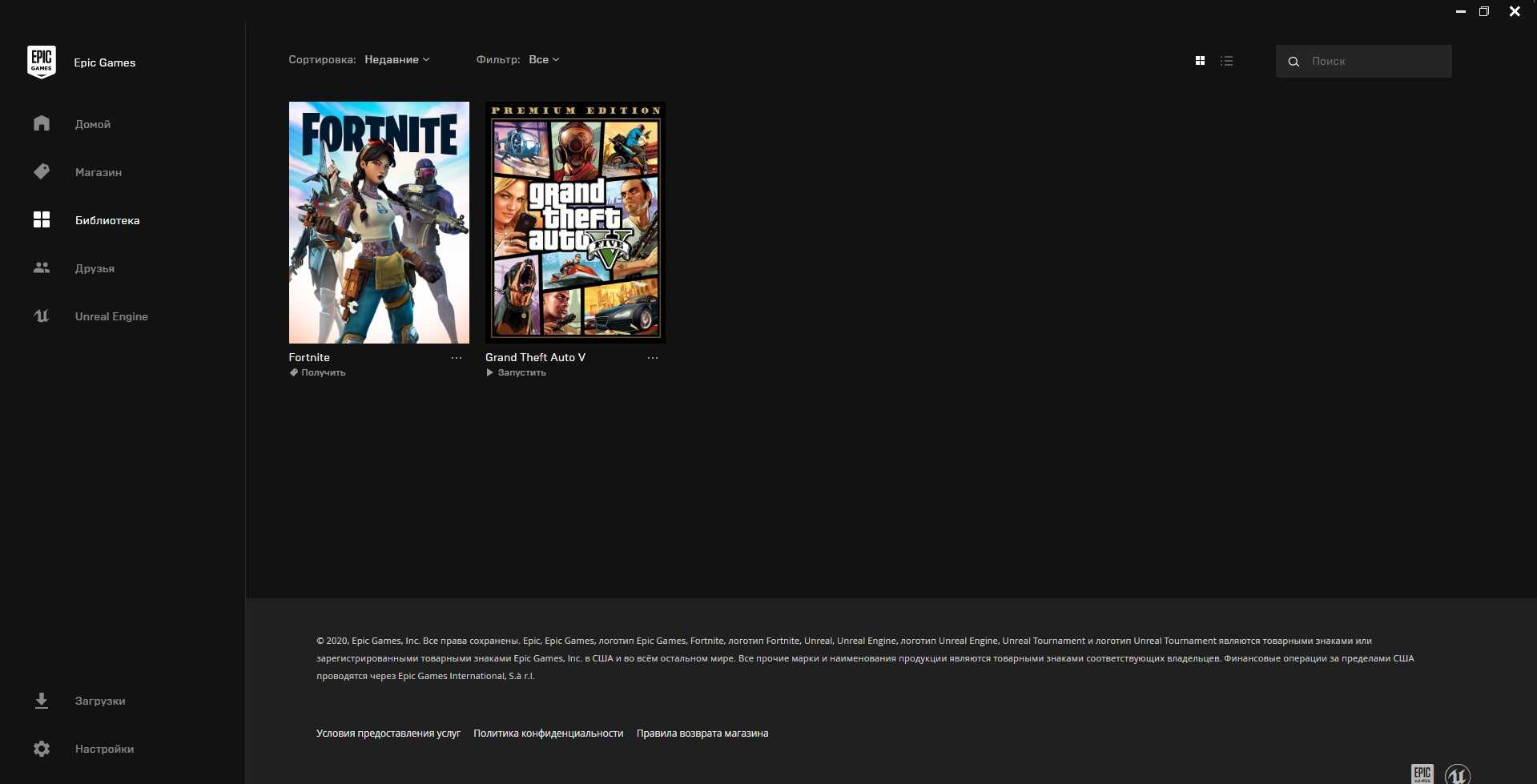This screenshot has height=784, width=1537.
Task: Click the Epic Games logo icon
Action: click(42, 62)
